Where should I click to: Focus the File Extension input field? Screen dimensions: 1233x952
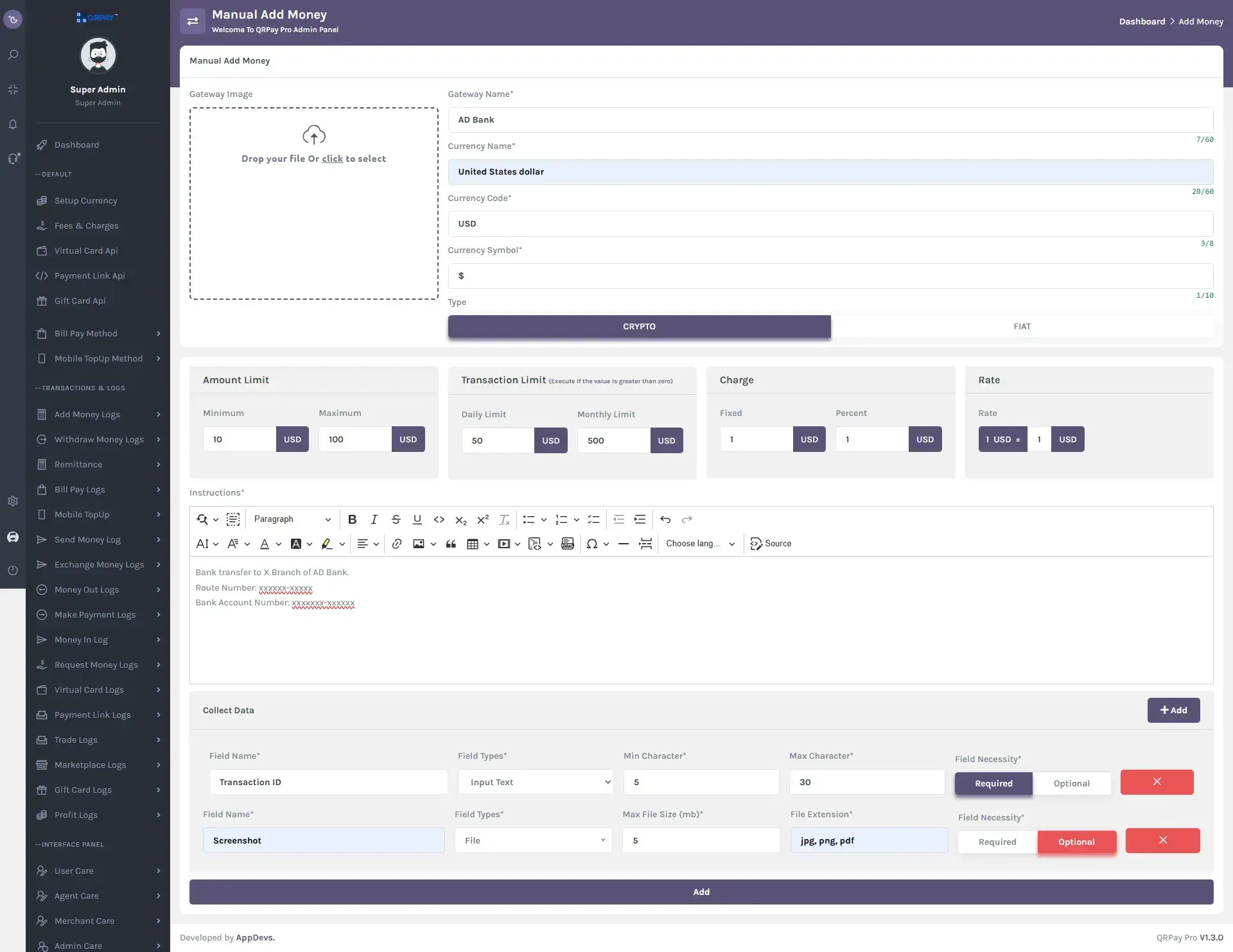point(869,840)
